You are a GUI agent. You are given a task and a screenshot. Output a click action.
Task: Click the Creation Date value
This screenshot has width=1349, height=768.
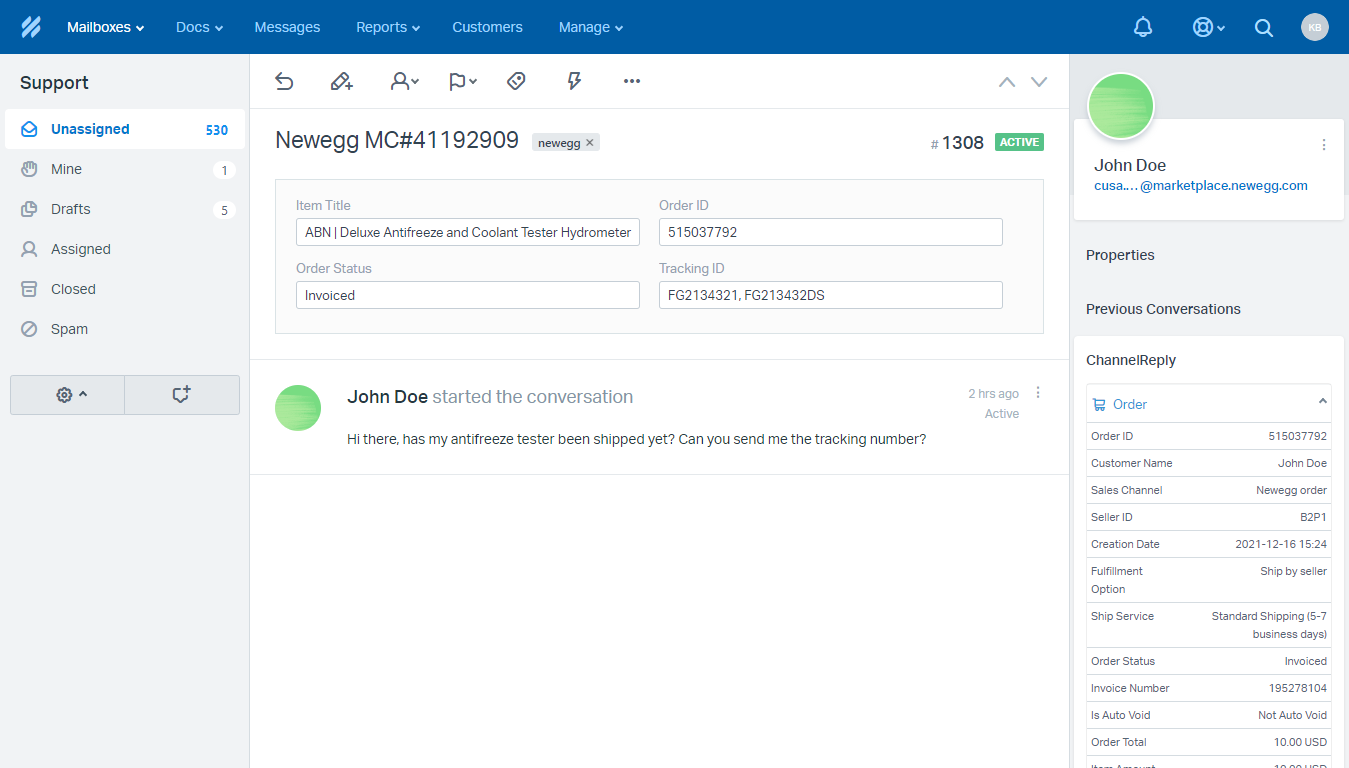tap(1281, 544)
